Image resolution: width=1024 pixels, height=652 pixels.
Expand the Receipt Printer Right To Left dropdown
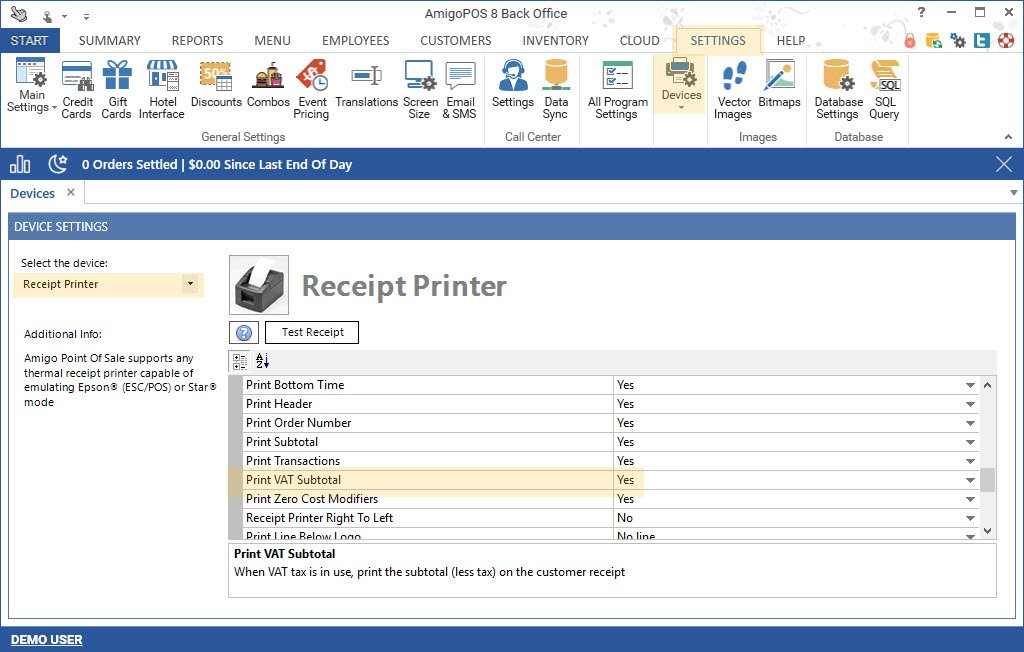tap(969, 518)
